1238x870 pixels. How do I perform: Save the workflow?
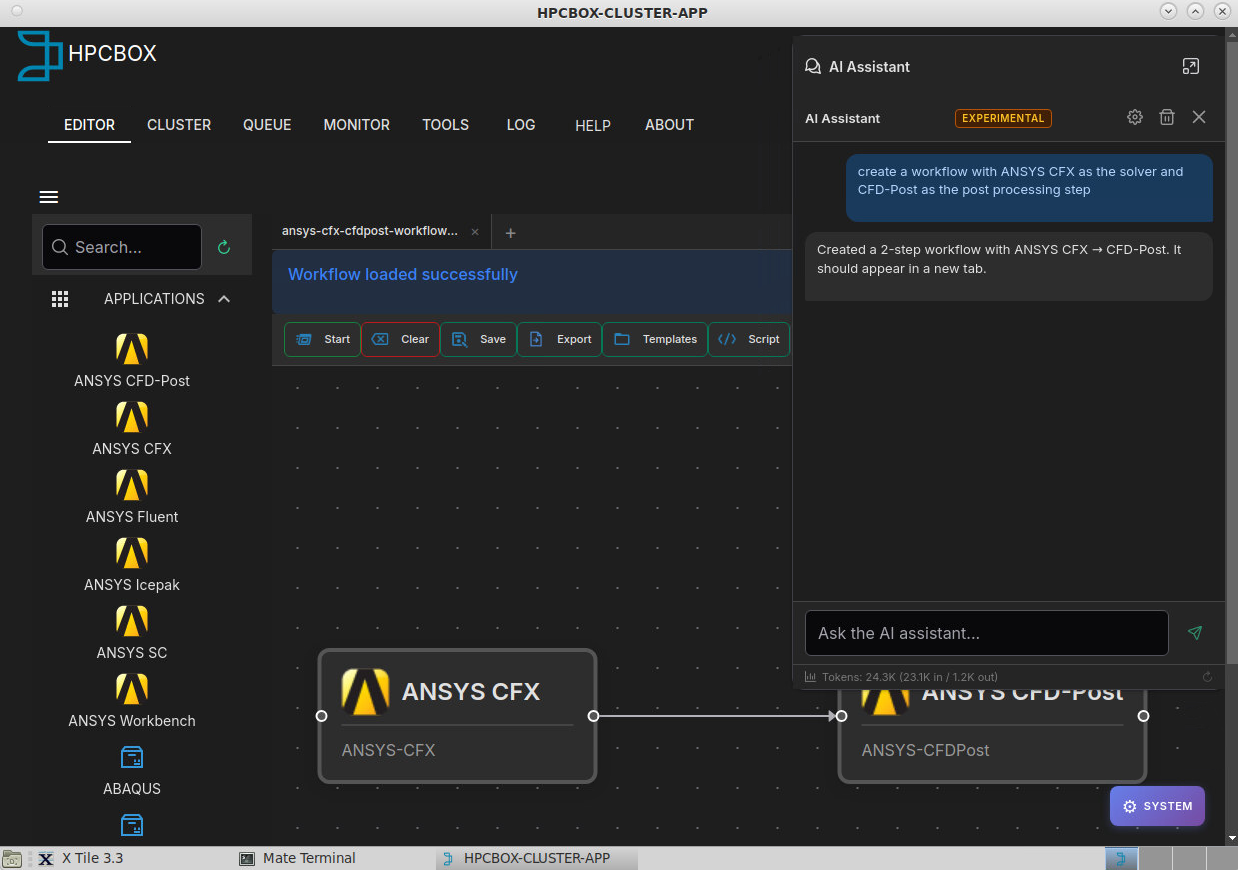pos(478,339)
